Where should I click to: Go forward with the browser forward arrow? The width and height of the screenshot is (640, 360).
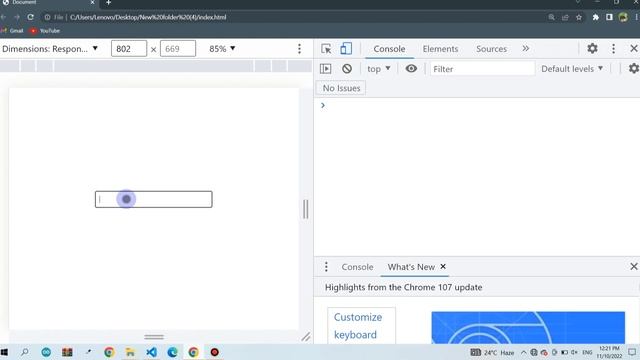point(17,17)
